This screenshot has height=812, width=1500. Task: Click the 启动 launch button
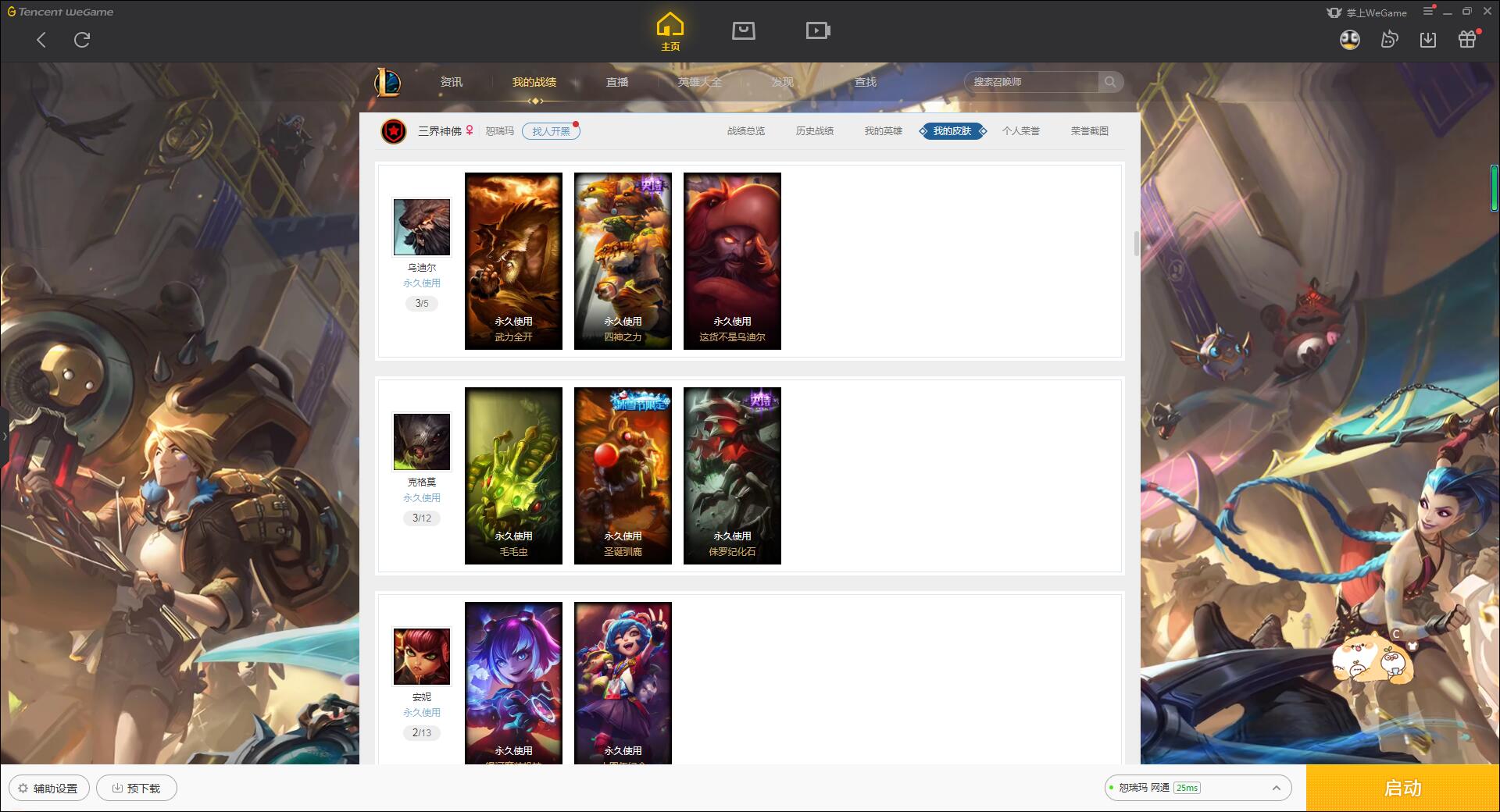pos(1402,789)
